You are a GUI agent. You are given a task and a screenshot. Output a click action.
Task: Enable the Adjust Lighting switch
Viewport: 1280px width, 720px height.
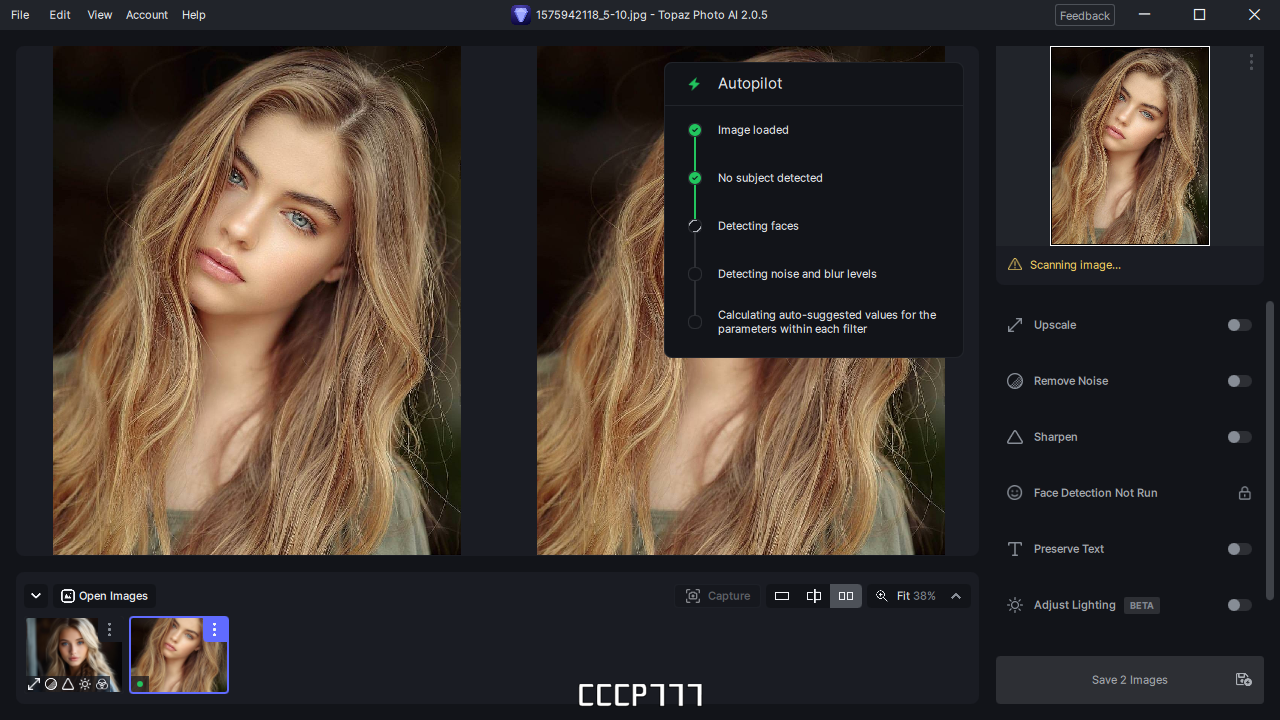[x=1239, y=605]
